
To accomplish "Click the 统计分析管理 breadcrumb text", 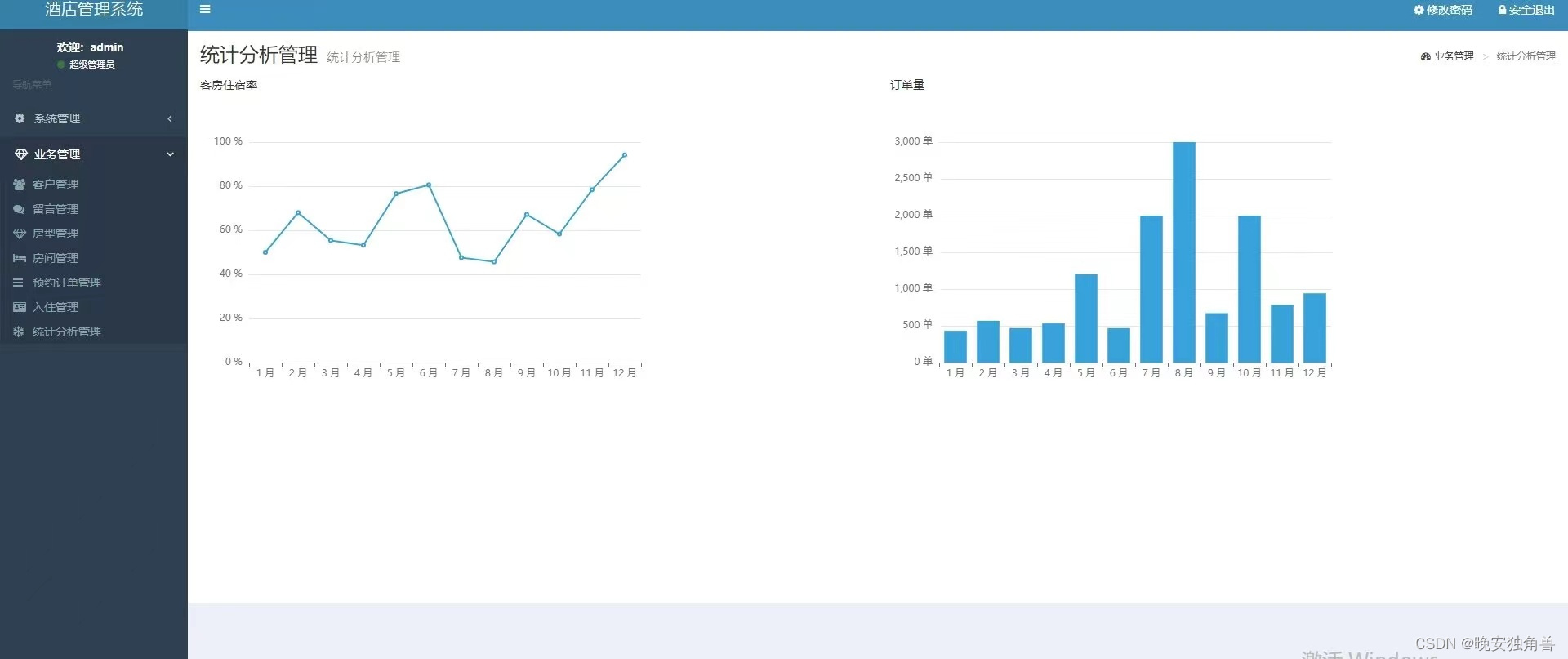I will click(1526, 56).
